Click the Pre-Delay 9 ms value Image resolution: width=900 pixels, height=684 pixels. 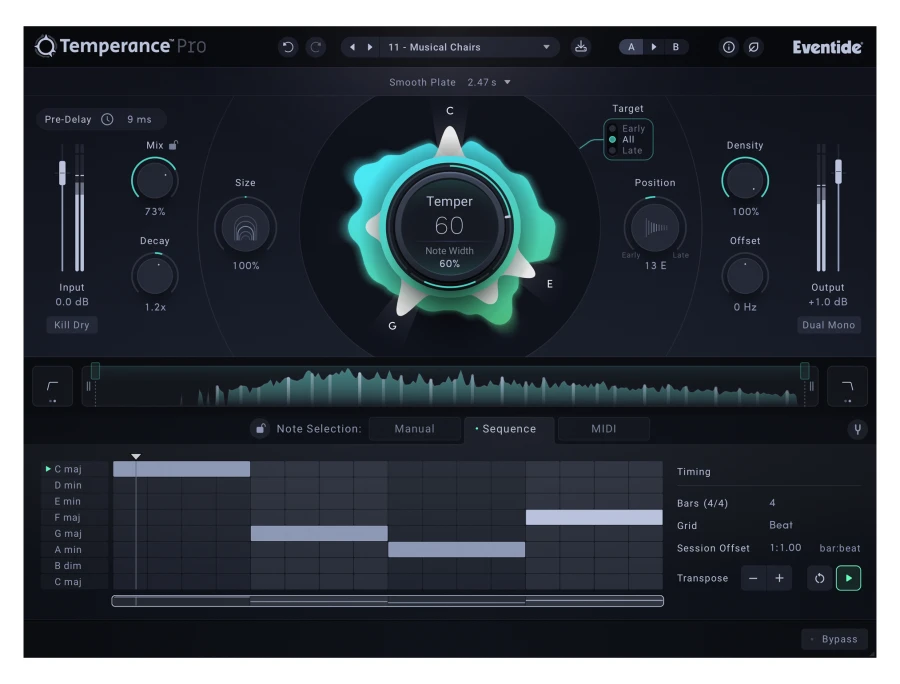pyautogui.click(x=139, y=119)
